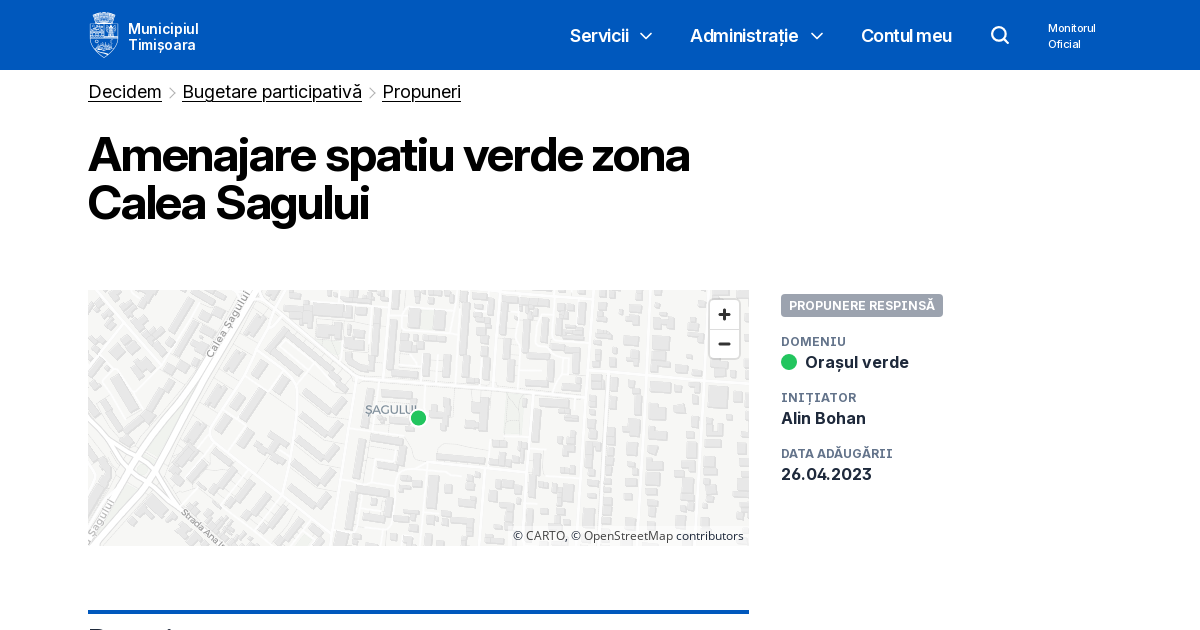Go to Bugetare participativă breadcrumb

click(x=272, y=92)
